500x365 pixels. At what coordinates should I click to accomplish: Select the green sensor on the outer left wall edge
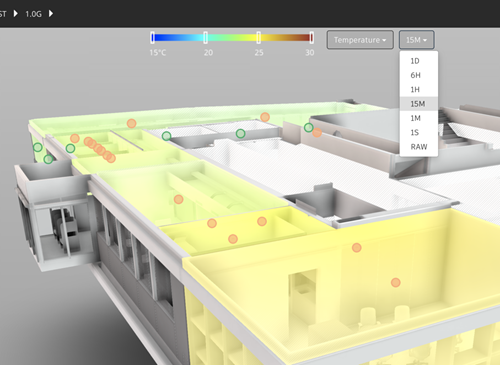coord(38,147)
